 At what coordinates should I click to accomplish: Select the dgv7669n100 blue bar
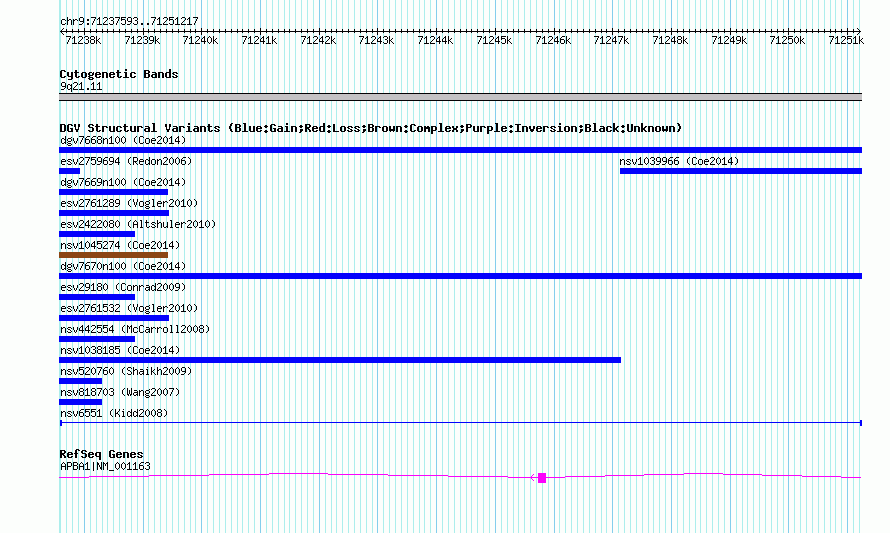114,192
